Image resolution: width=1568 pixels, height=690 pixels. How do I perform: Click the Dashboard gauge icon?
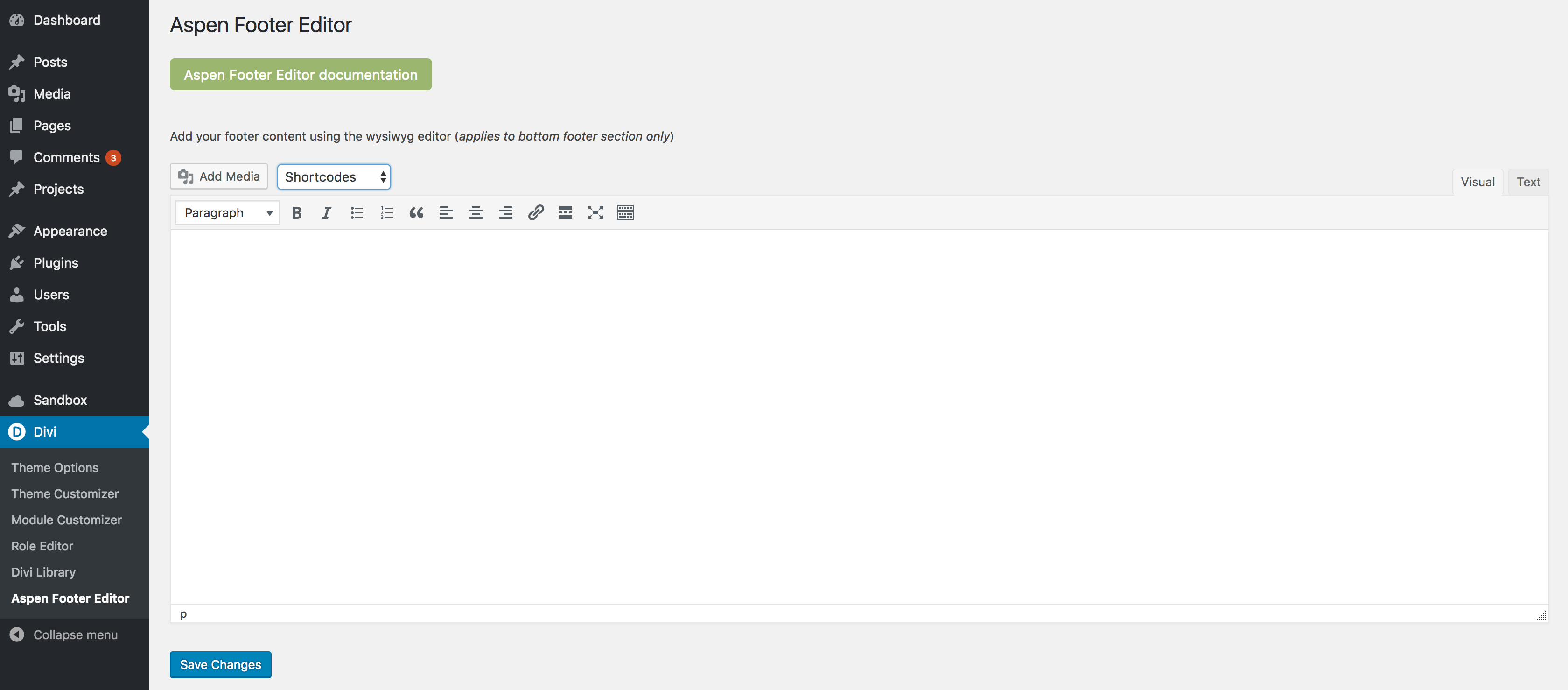click(x=17, y=20)
